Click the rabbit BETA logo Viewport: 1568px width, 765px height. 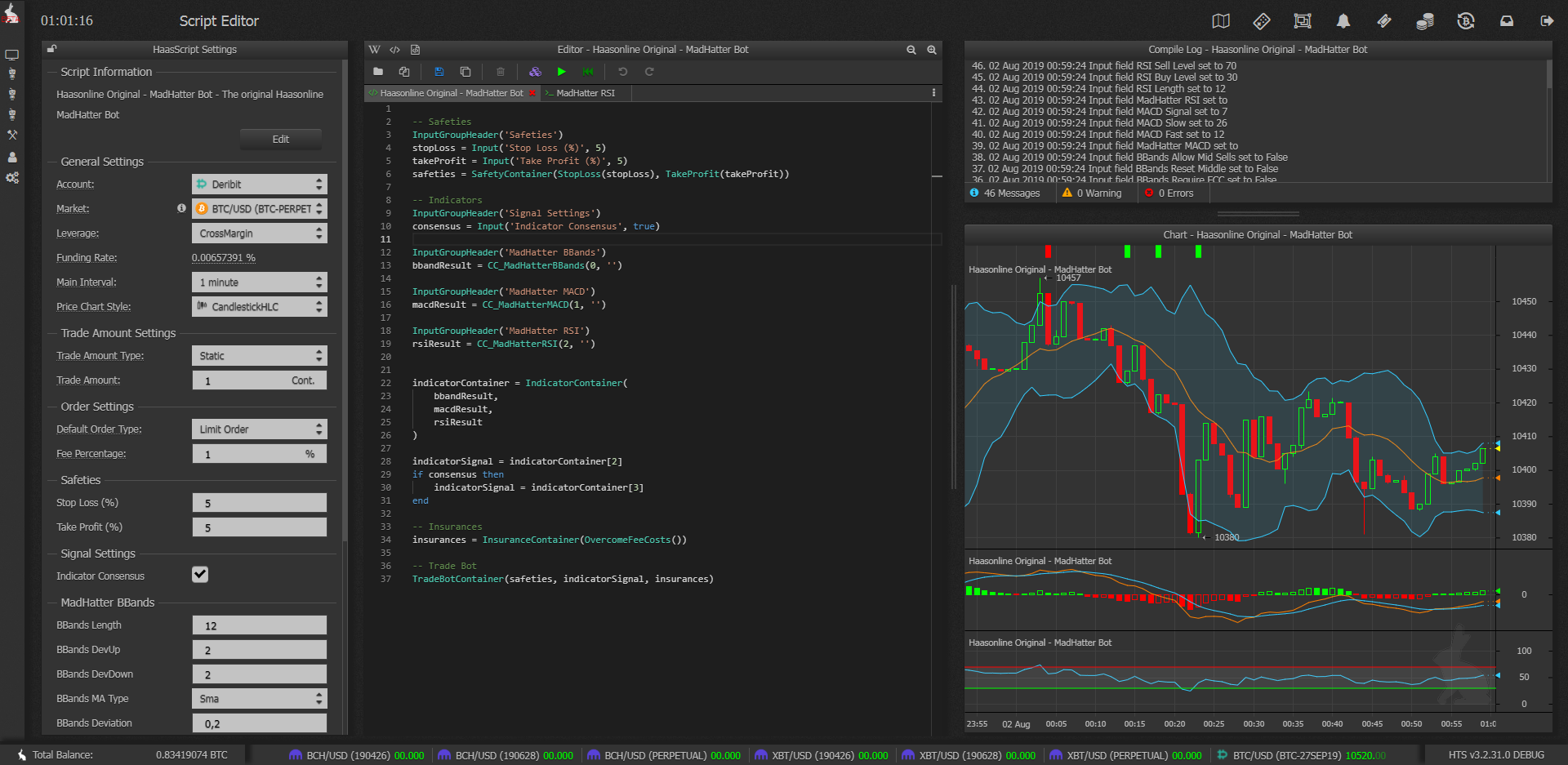pos(11,14)
